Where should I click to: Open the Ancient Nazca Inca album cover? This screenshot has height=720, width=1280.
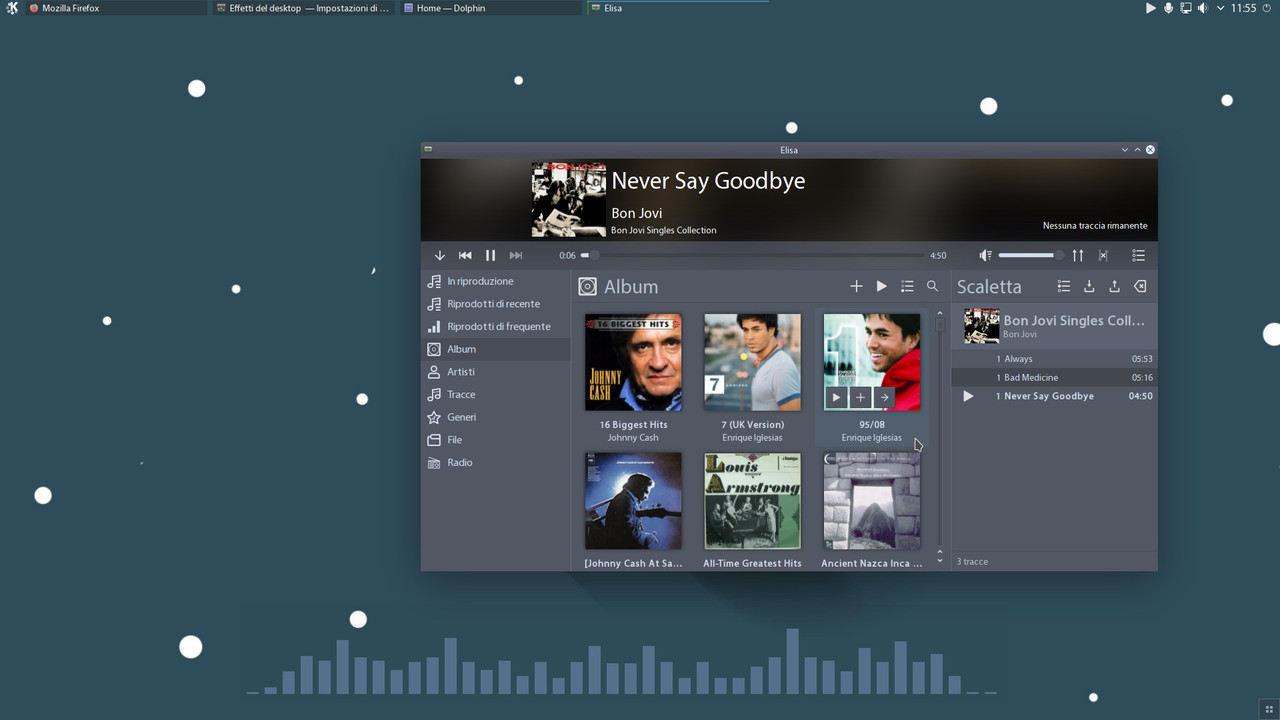tap(872, 501)
